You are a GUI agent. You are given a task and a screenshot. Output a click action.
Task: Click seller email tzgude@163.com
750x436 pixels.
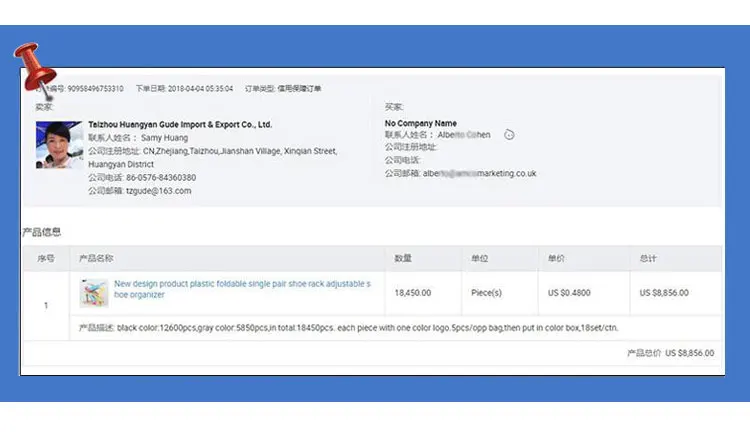[x=158, y=191]
